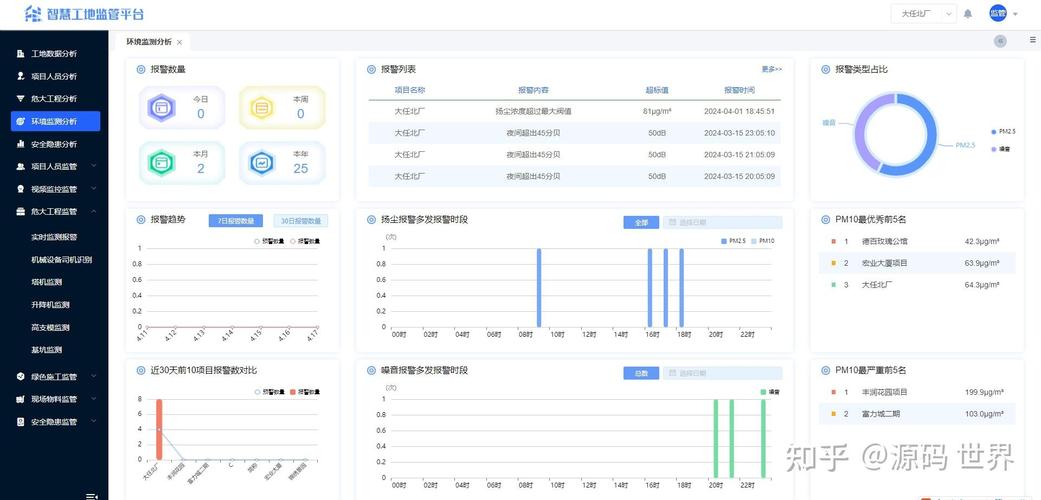Toggle the PM2.5 legend in the donut chart
Viewport: 1041px width, 500px height.
click(x=1002, y=131)
